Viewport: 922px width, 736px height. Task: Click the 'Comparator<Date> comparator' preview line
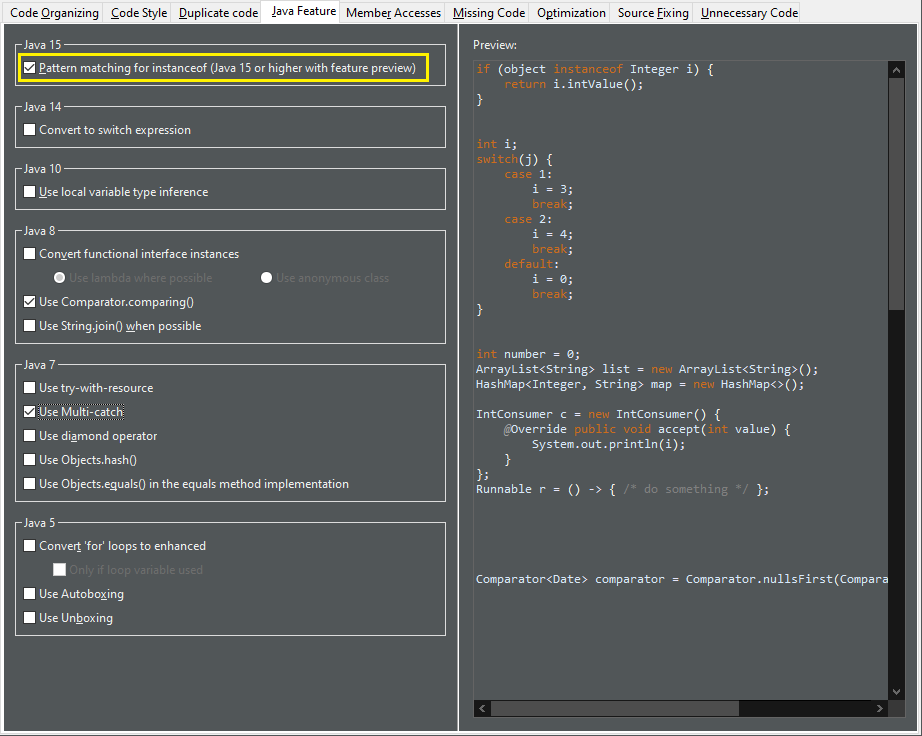pos(682,579)
